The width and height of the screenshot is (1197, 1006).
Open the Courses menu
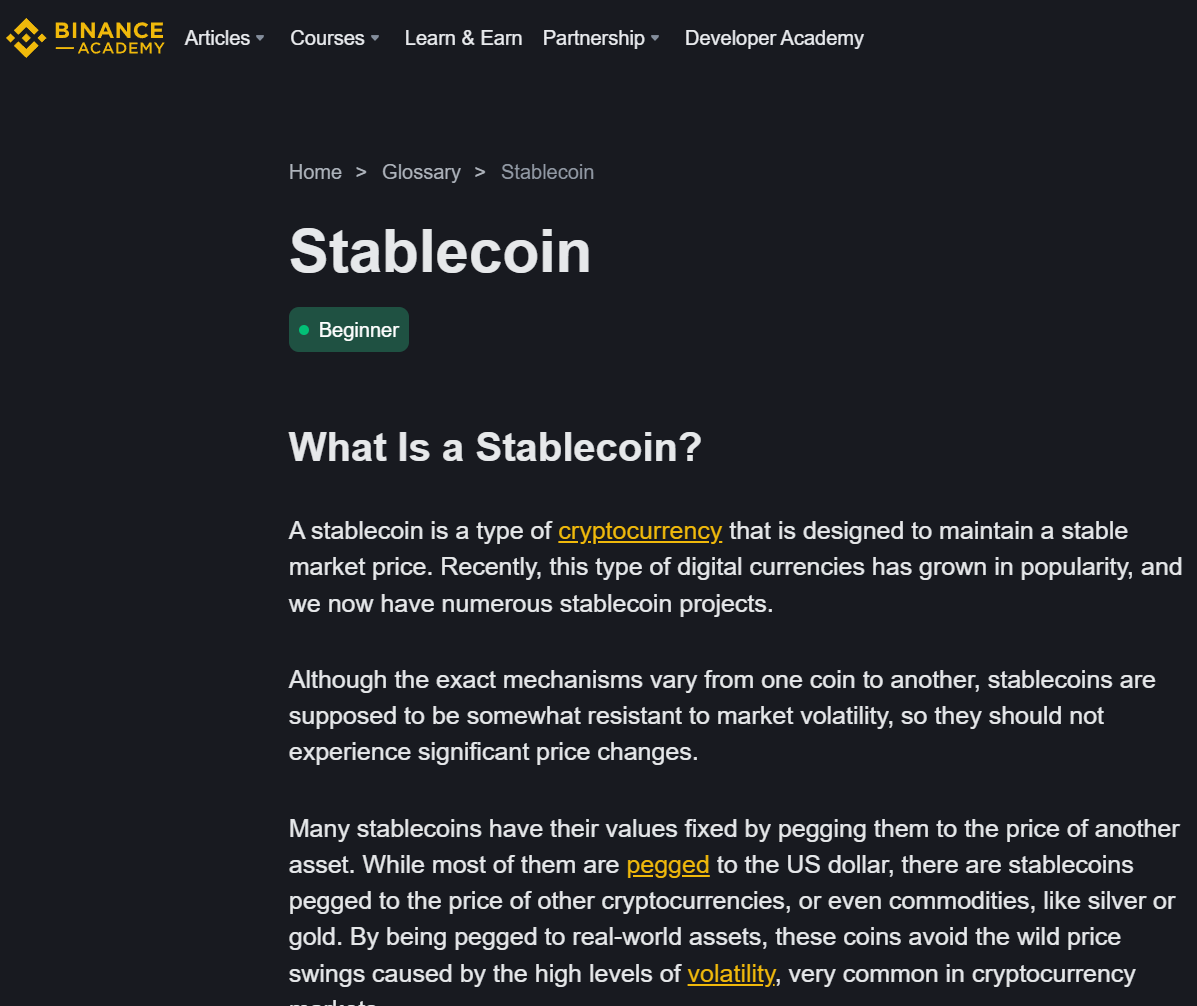(327, 38)
